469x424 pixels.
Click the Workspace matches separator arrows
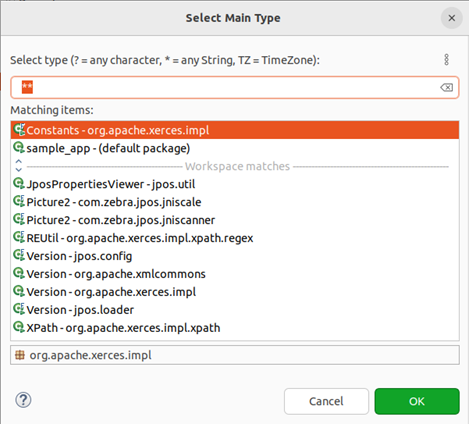pos(19,166)
